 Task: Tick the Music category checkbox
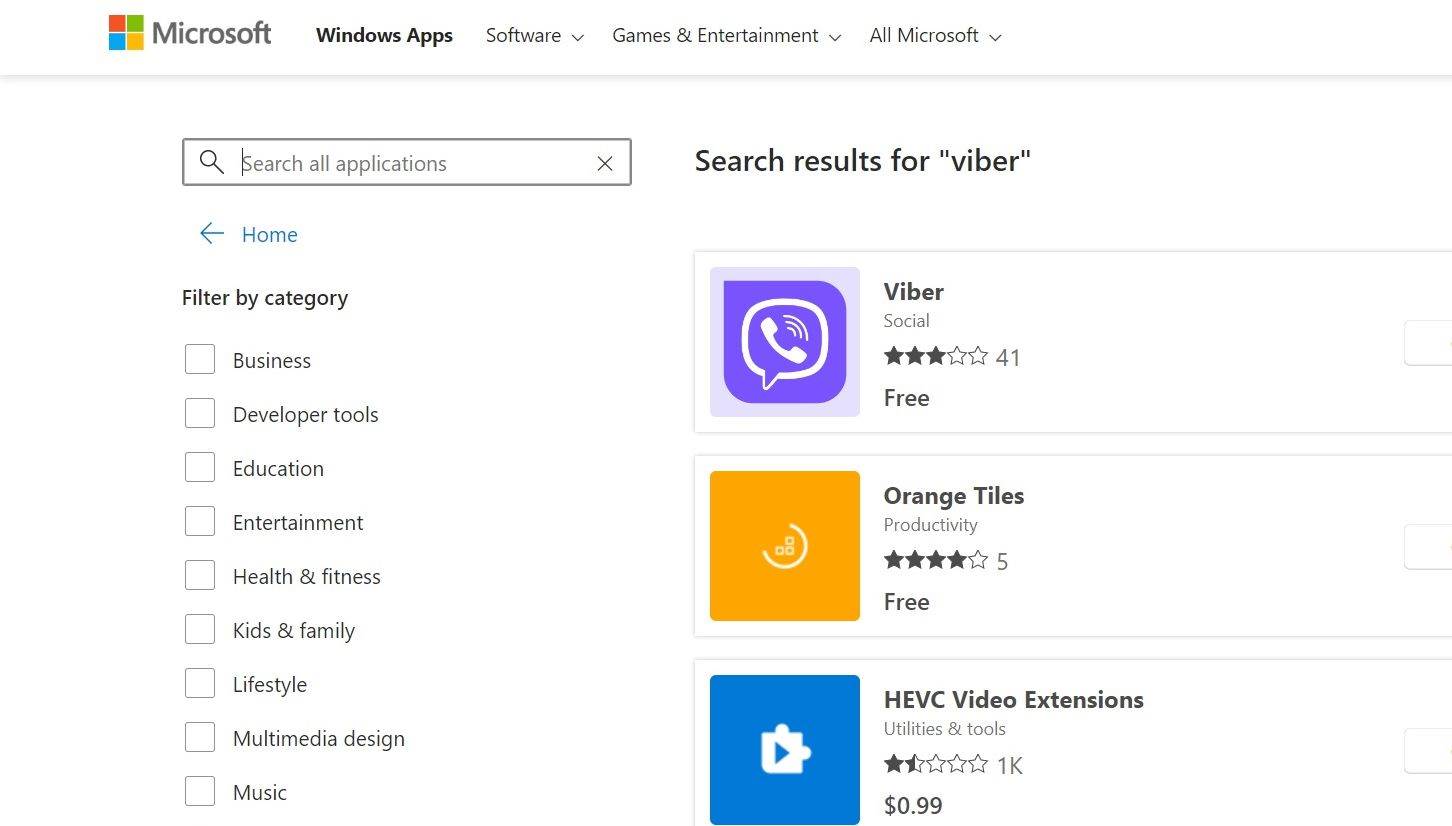tap(200, 791)
